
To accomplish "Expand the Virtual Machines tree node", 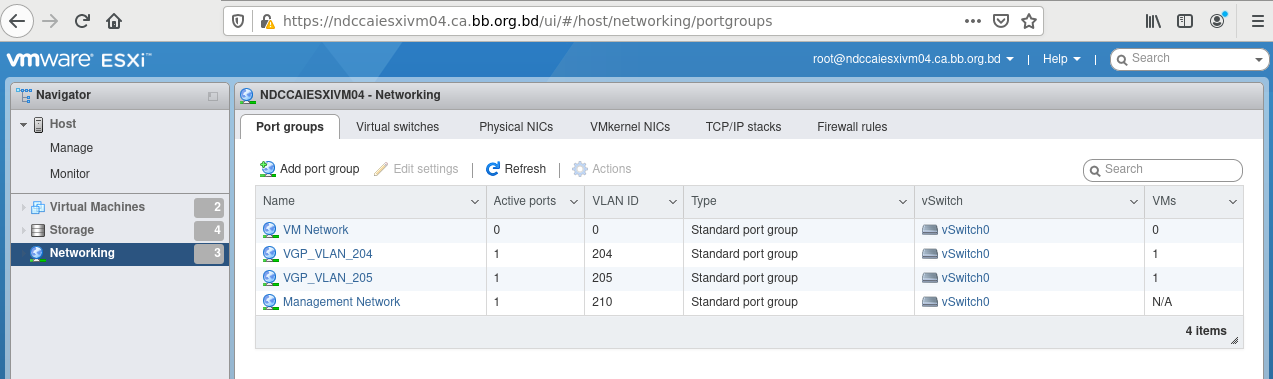I will 23,208.
